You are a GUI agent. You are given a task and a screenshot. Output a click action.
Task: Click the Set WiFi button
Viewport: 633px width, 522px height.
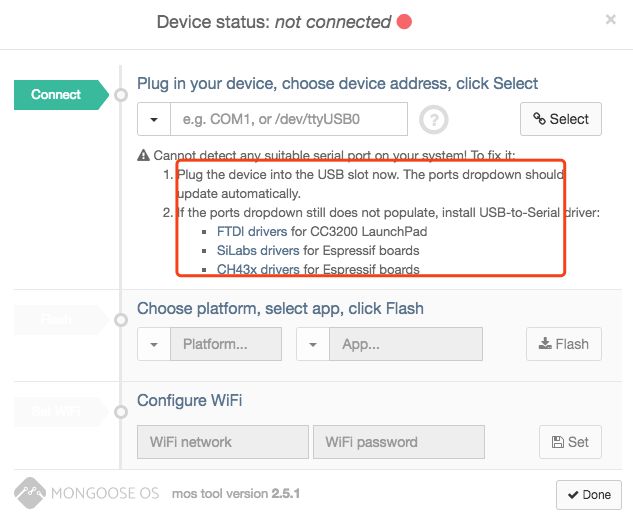coord(570,442)
